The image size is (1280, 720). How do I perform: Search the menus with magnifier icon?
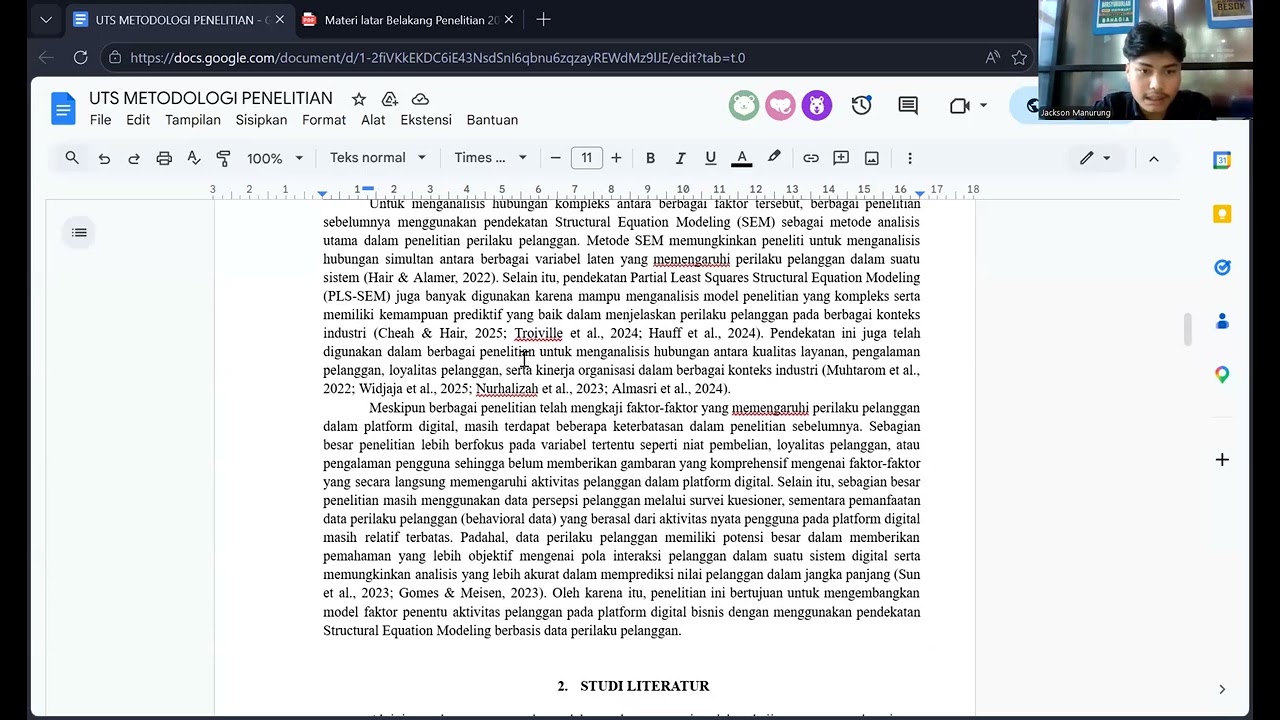pyautogui.click(x=72, y=158)
